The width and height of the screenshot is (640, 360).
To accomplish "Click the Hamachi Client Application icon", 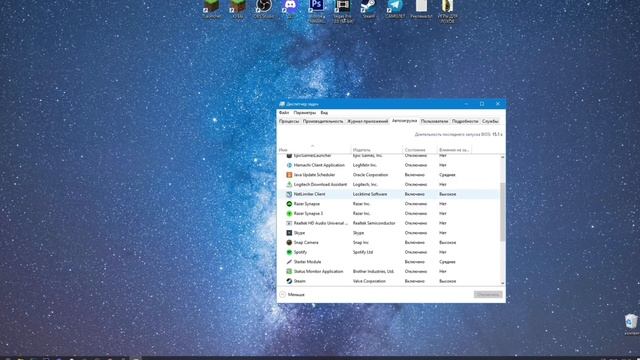I will (289, 165).
